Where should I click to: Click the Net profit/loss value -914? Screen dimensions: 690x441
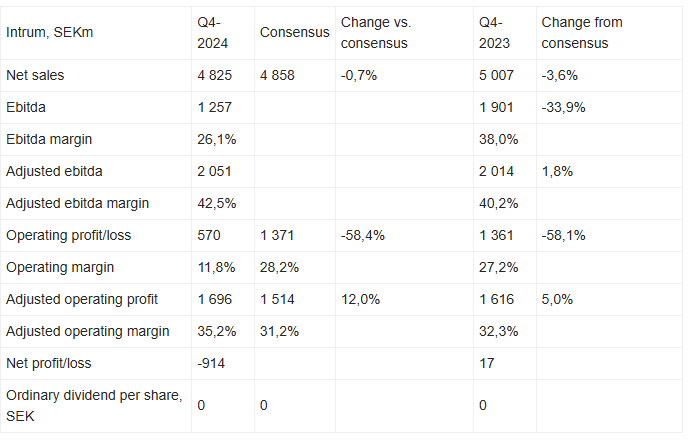(x=212, y=363)
